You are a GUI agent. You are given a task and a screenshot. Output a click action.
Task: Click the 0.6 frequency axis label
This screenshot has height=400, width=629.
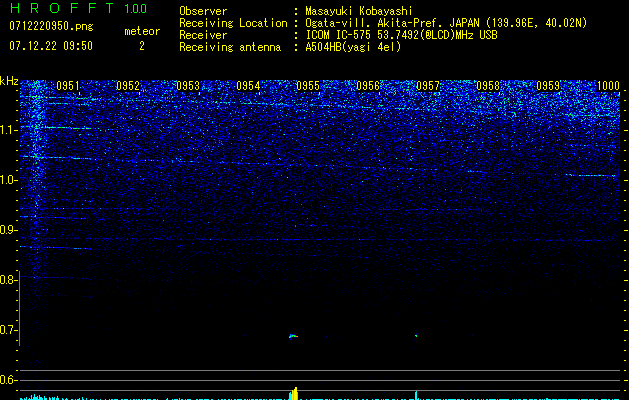click(8, 380)
